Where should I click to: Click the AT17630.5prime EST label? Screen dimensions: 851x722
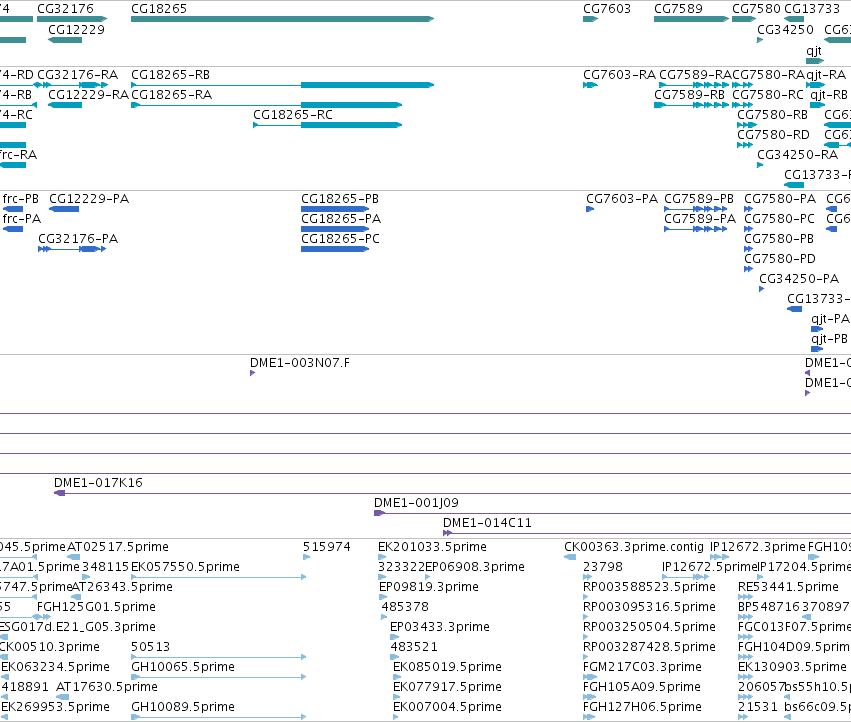pyautogui.click(x=107, y=687)
